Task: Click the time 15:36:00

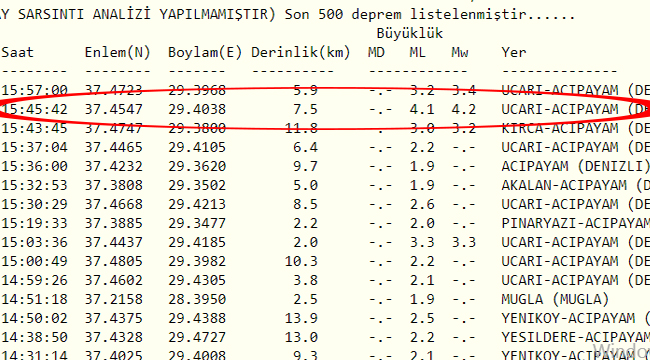Action: [34, 166]
